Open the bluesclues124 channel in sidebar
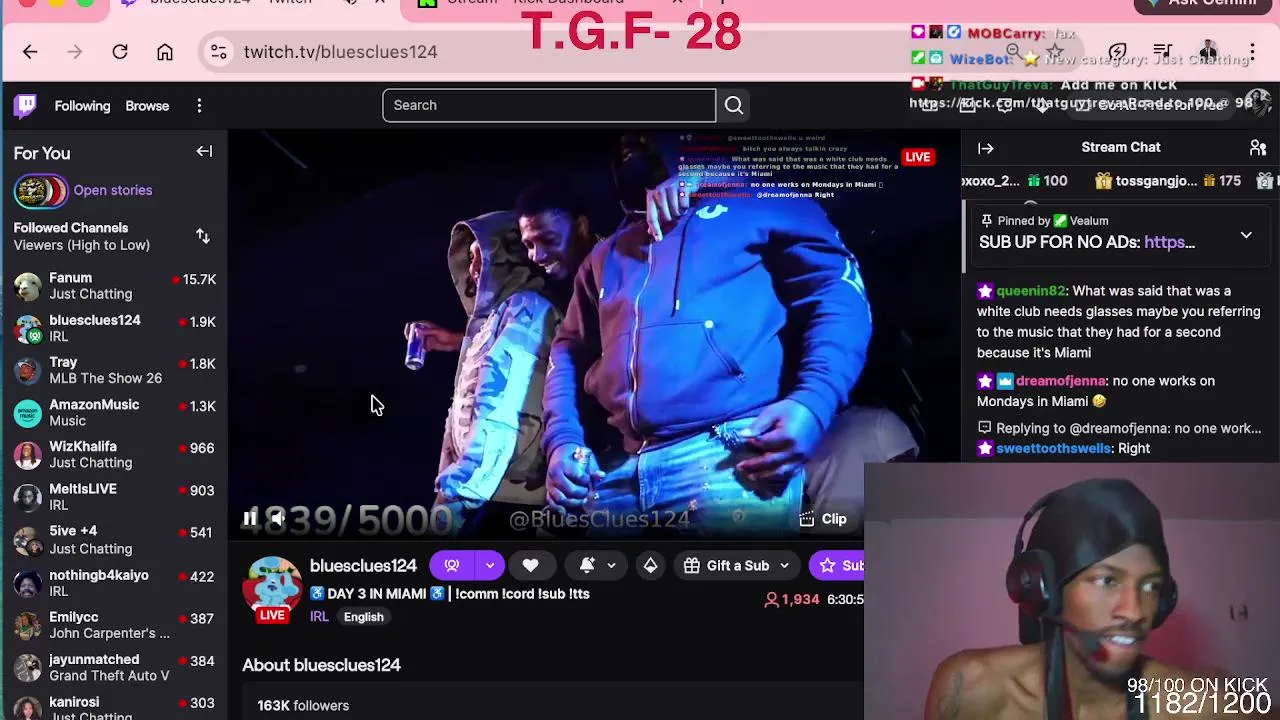The width and height of the screenshot is (1280, 720). [x=114, y=328]
